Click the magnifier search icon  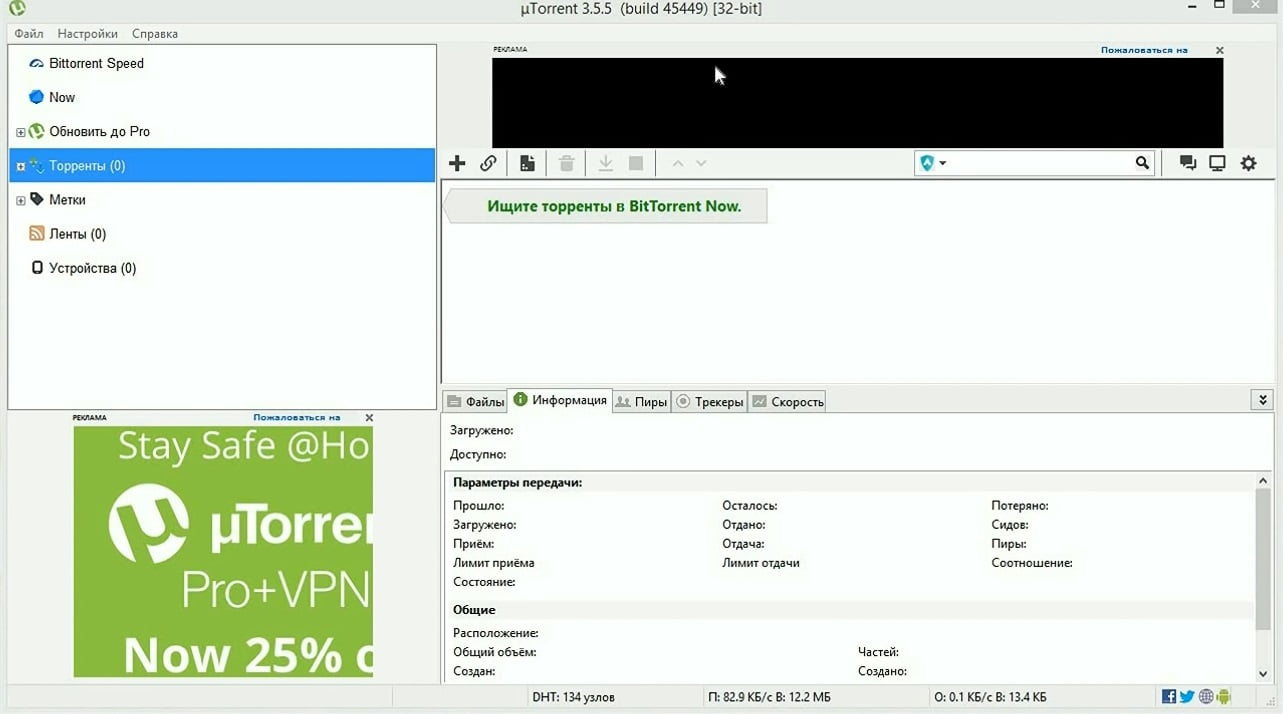pyautogui.click(x=1142, y=163)
